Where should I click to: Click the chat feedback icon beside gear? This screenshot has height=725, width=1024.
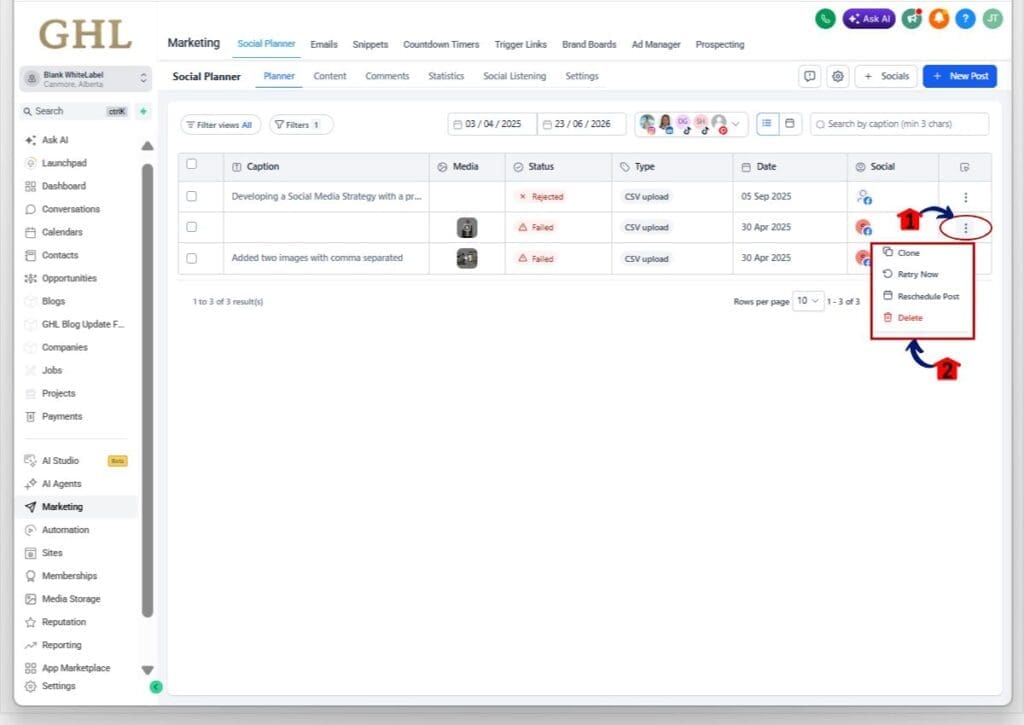tap(809, 76)
